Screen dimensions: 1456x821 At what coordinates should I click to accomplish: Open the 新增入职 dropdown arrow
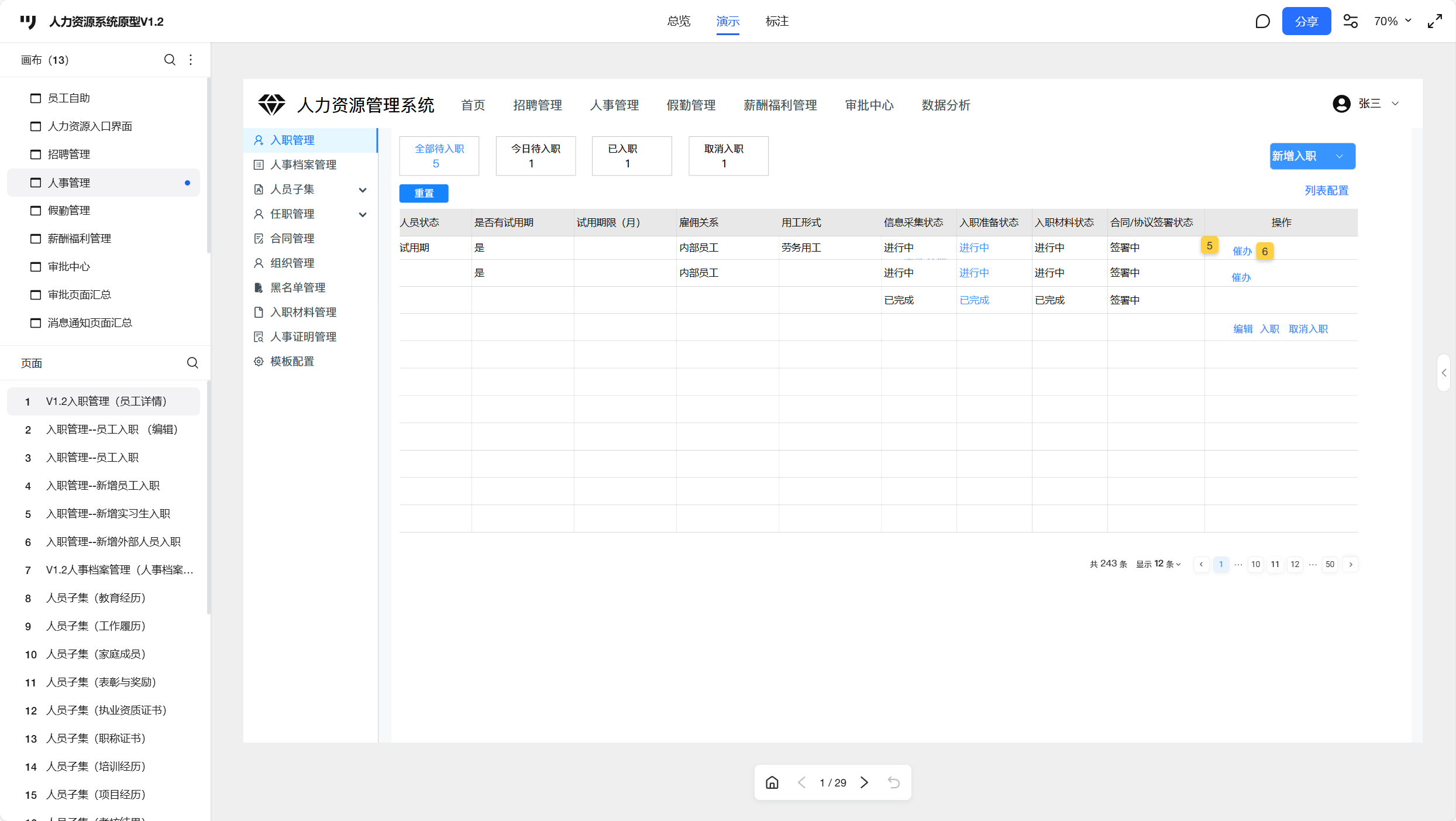coord(1340,156)
